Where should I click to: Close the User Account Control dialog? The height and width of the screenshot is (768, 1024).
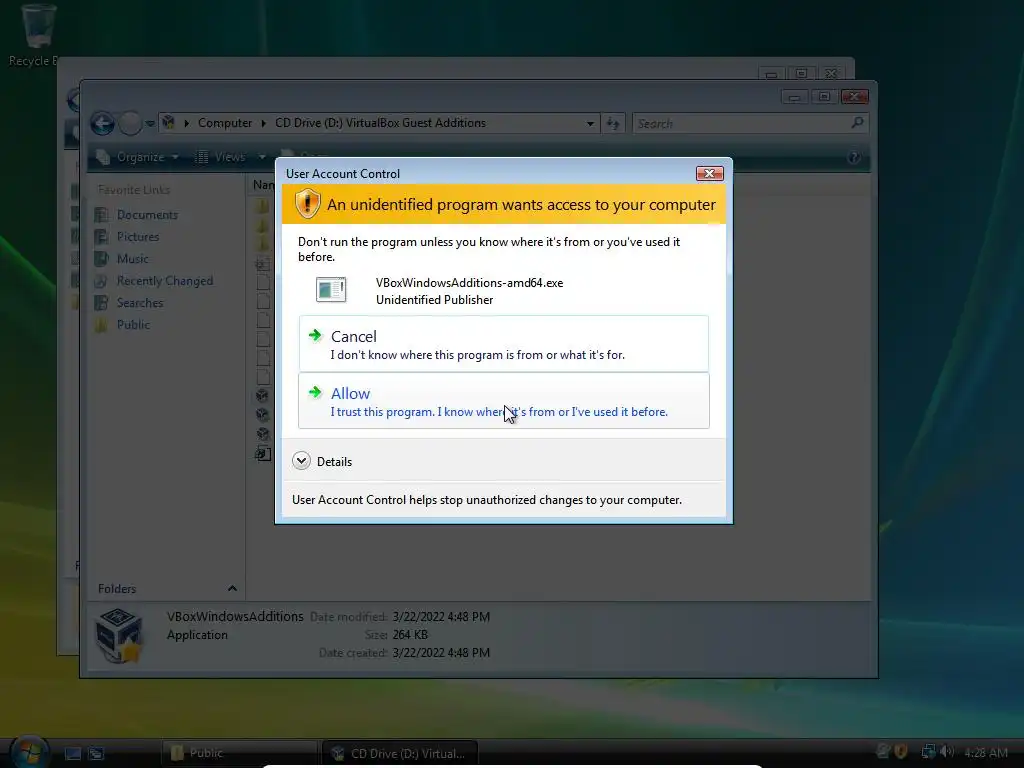(709, 173)
